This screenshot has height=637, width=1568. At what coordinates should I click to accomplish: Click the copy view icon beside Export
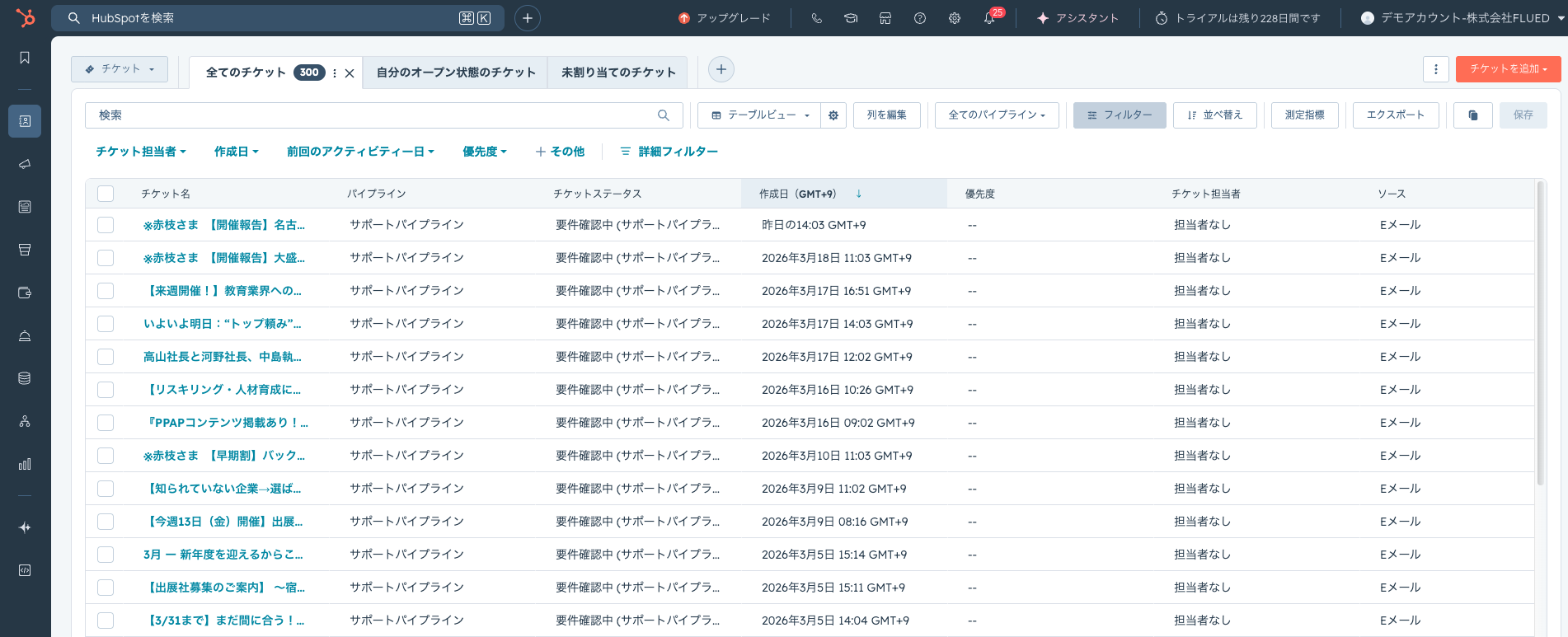(1472, 115)
